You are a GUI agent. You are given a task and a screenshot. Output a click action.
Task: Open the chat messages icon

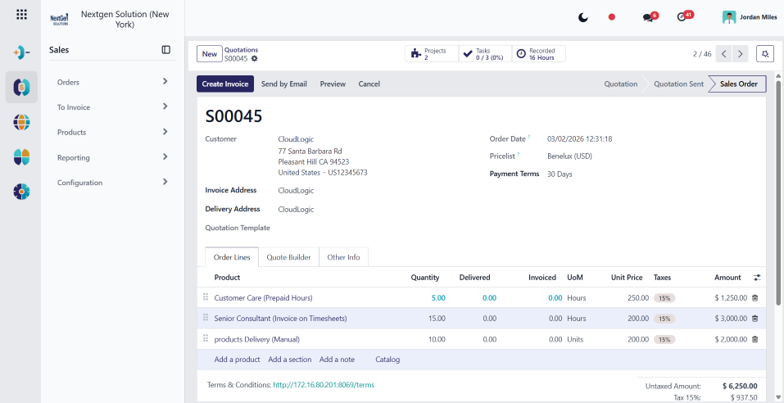click(x=648, y=18)
